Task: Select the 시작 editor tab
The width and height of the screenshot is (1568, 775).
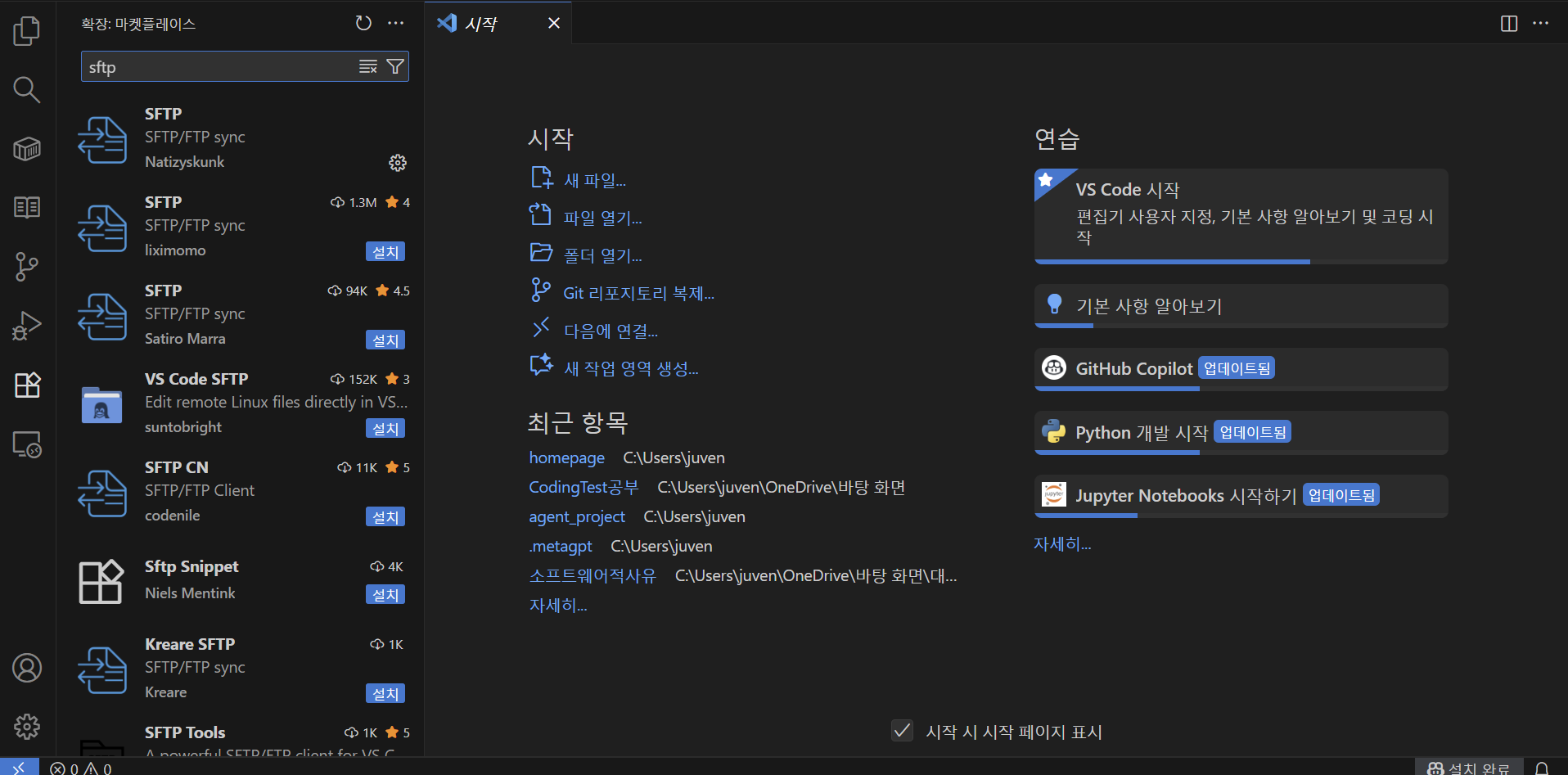Action: 481,24
